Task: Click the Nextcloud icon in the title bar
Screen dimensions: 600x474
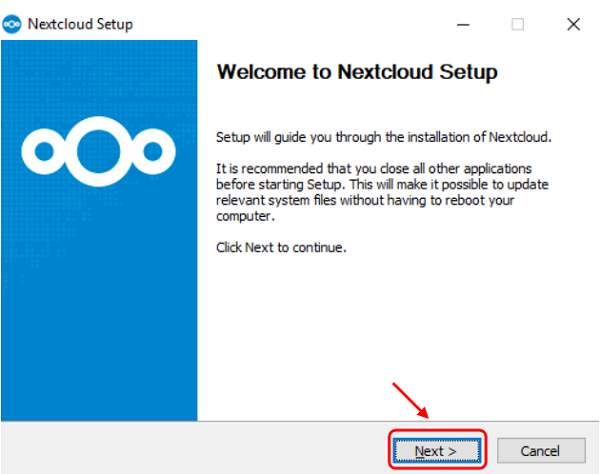Action: tap(13, 24)
